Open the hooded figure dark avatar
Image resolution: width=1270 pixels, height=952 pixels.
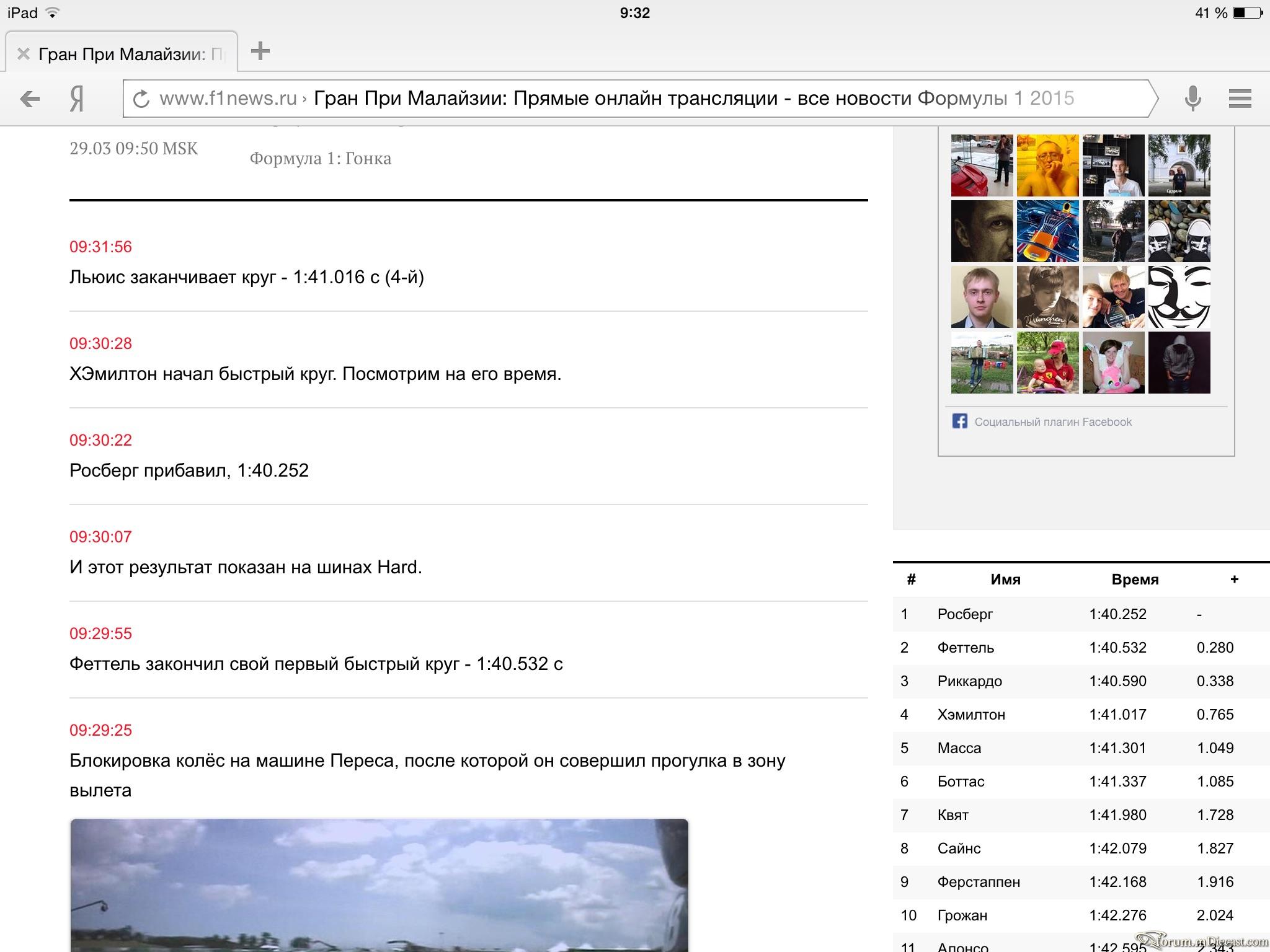(1179, 363)
